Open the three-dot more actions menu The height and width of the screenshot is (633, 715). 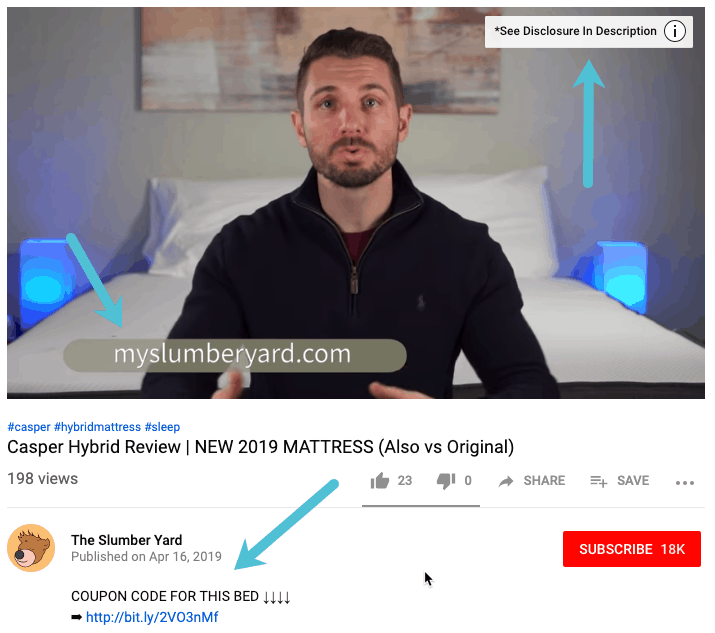pos(685,483)
